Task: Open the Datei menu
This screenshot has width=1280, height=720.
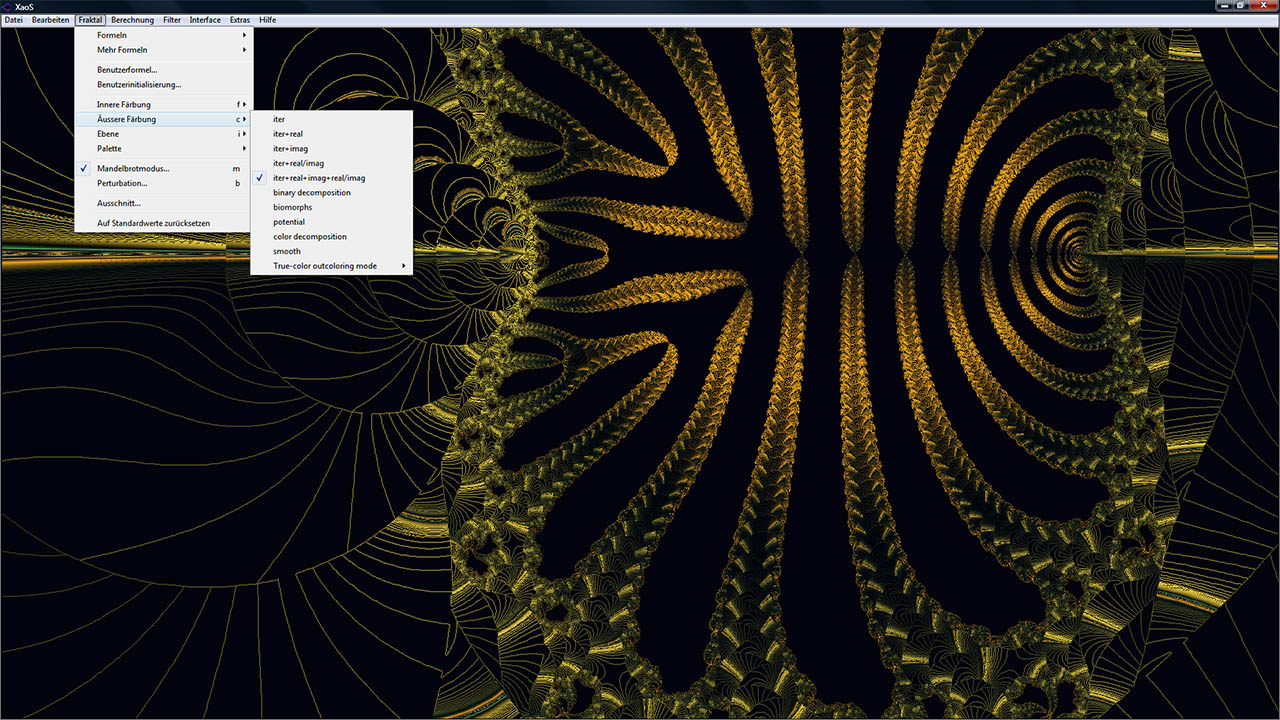Action: [14, 20]
